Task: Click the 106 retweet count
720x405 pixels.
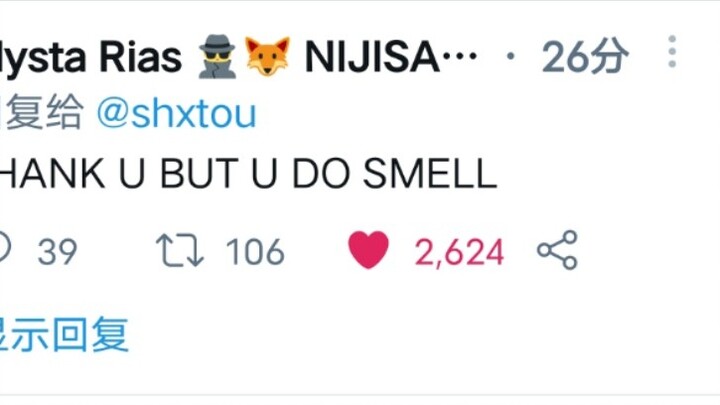Action: [x=255, y=252]
